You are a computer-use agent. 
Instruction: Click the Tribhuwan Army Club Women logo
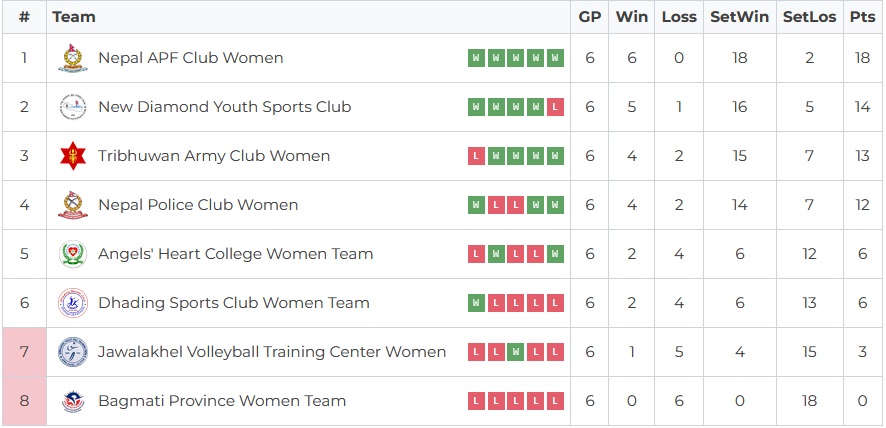[x=72, y=156]
